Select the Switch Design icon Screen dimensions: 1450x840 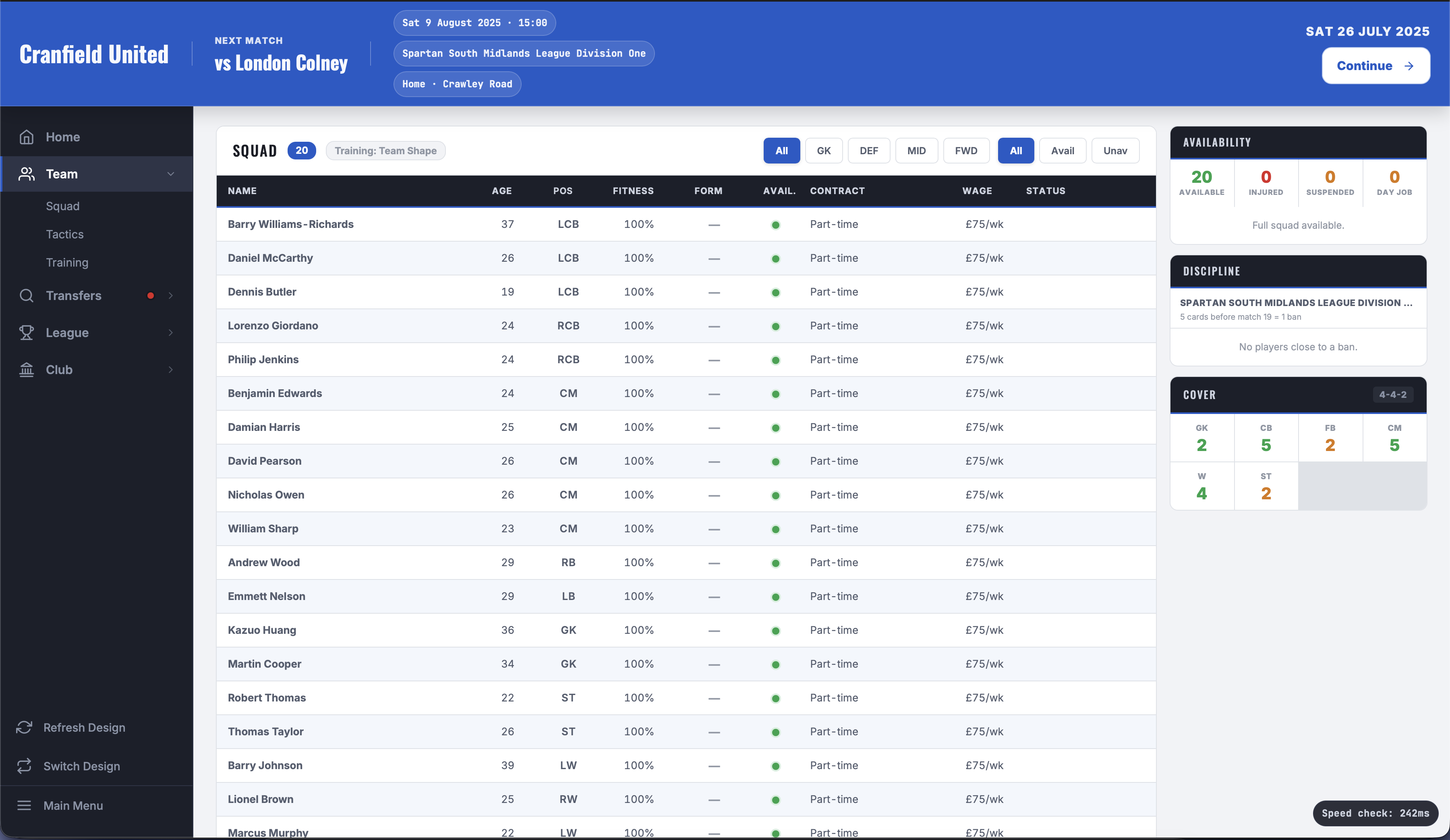(24, 766)
